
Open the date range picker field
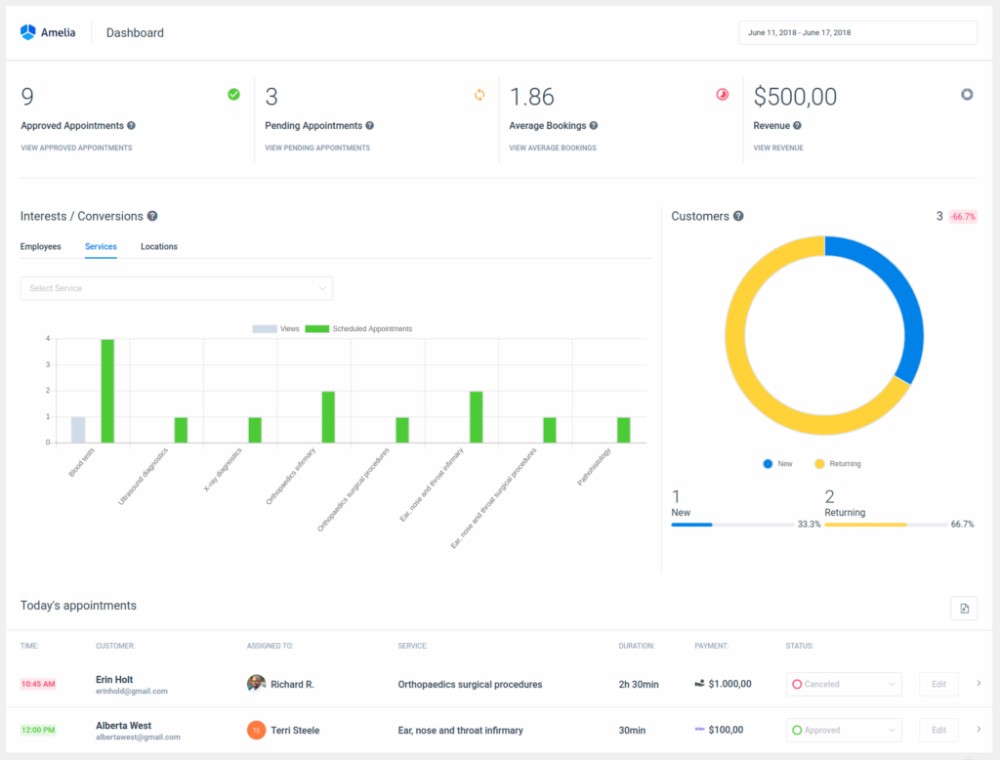(x=858, y=33)
